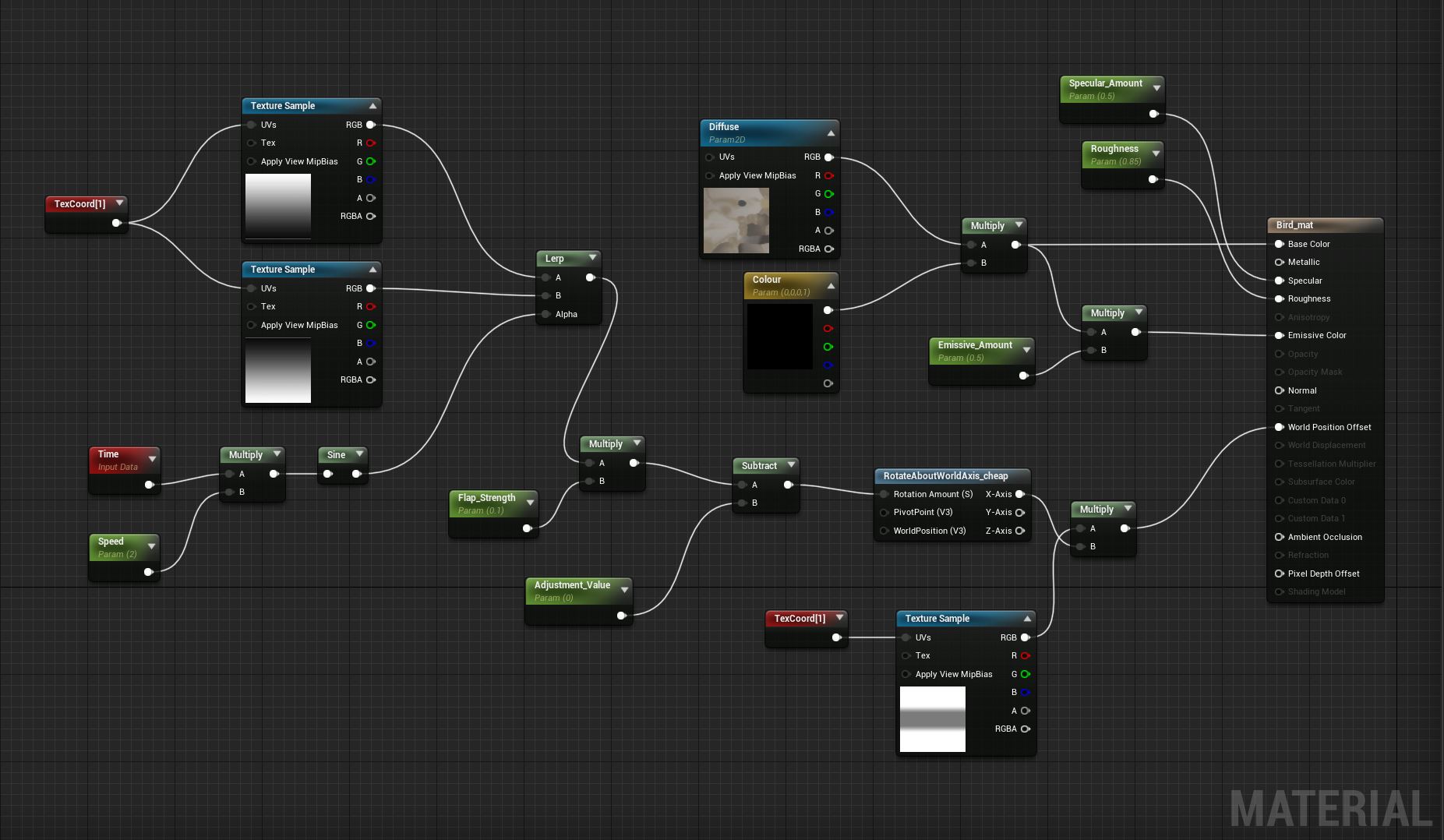Expand the Specular_Amount node arrow

point(1156,88)
